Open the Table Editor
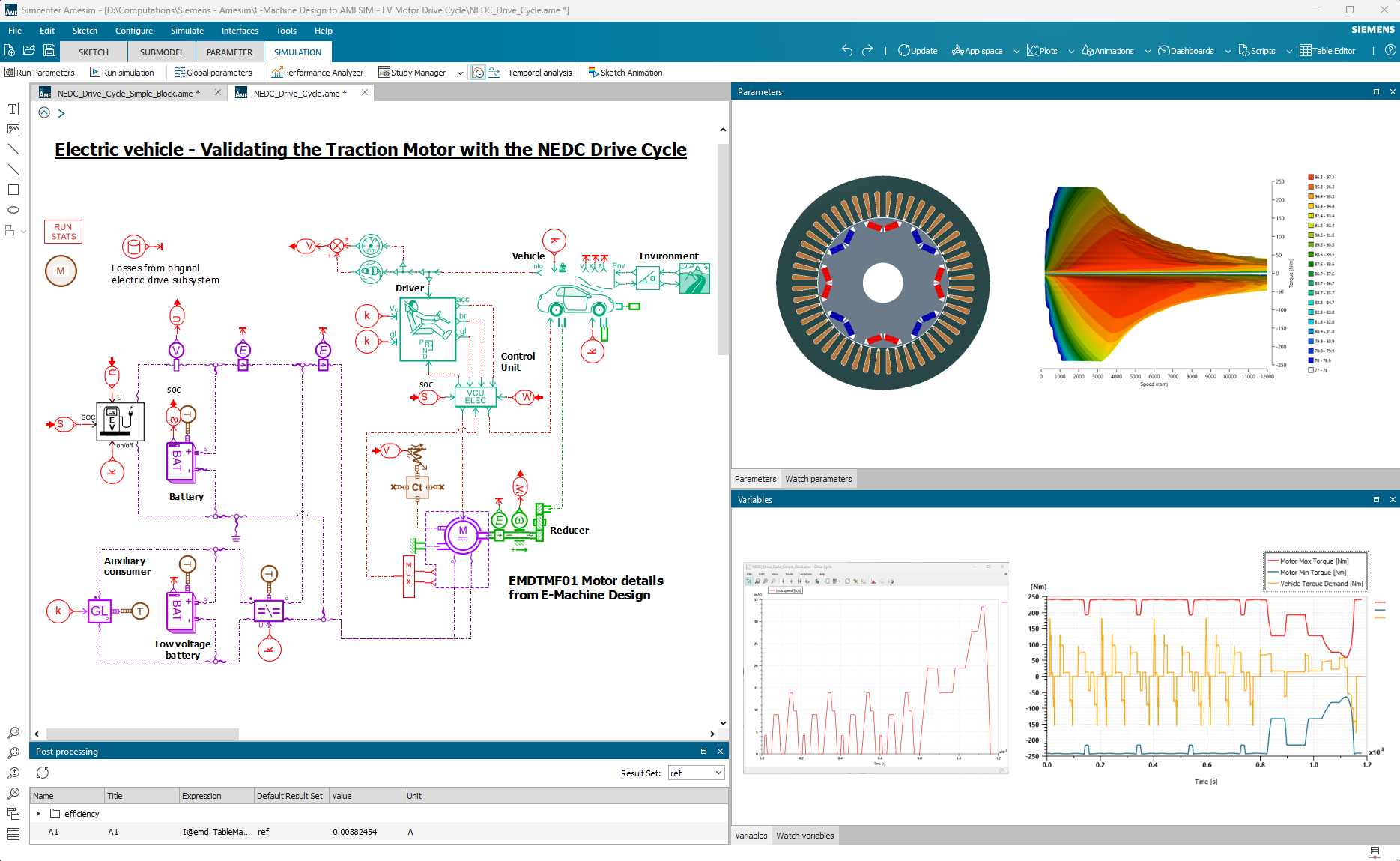Image resolution: width=1400 pixels, height=861 pixels. (1328, 51)
